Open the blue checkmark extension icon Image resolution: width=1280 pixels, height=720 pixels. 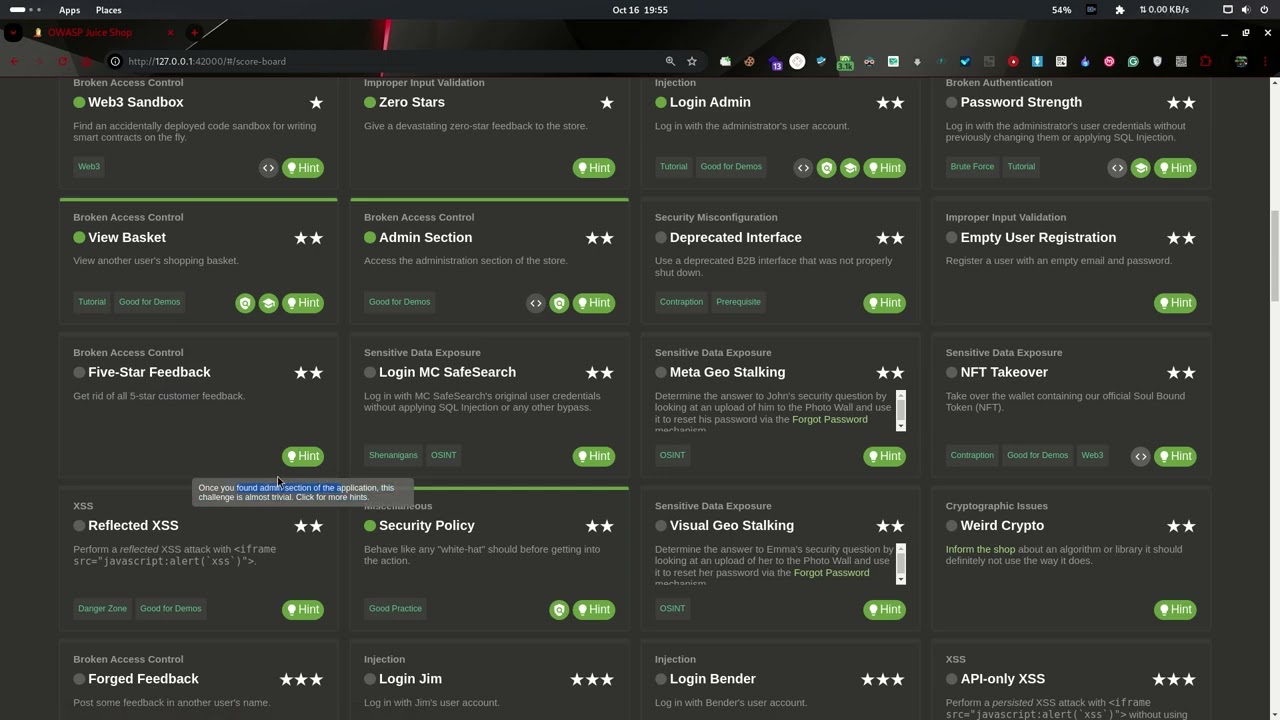pyautogui.click(x=965, y=61)
